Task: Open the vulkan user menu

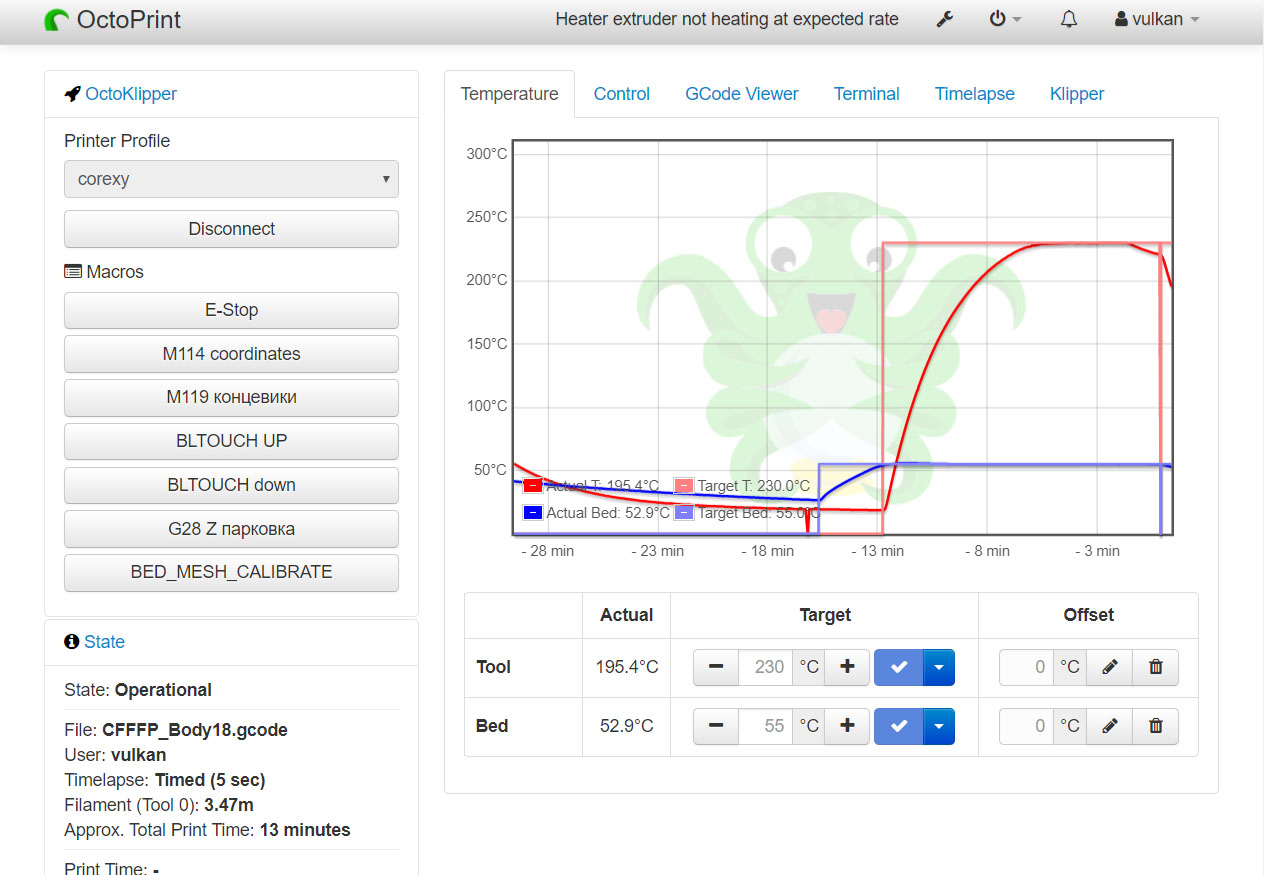Action: tap(1157, 19)
